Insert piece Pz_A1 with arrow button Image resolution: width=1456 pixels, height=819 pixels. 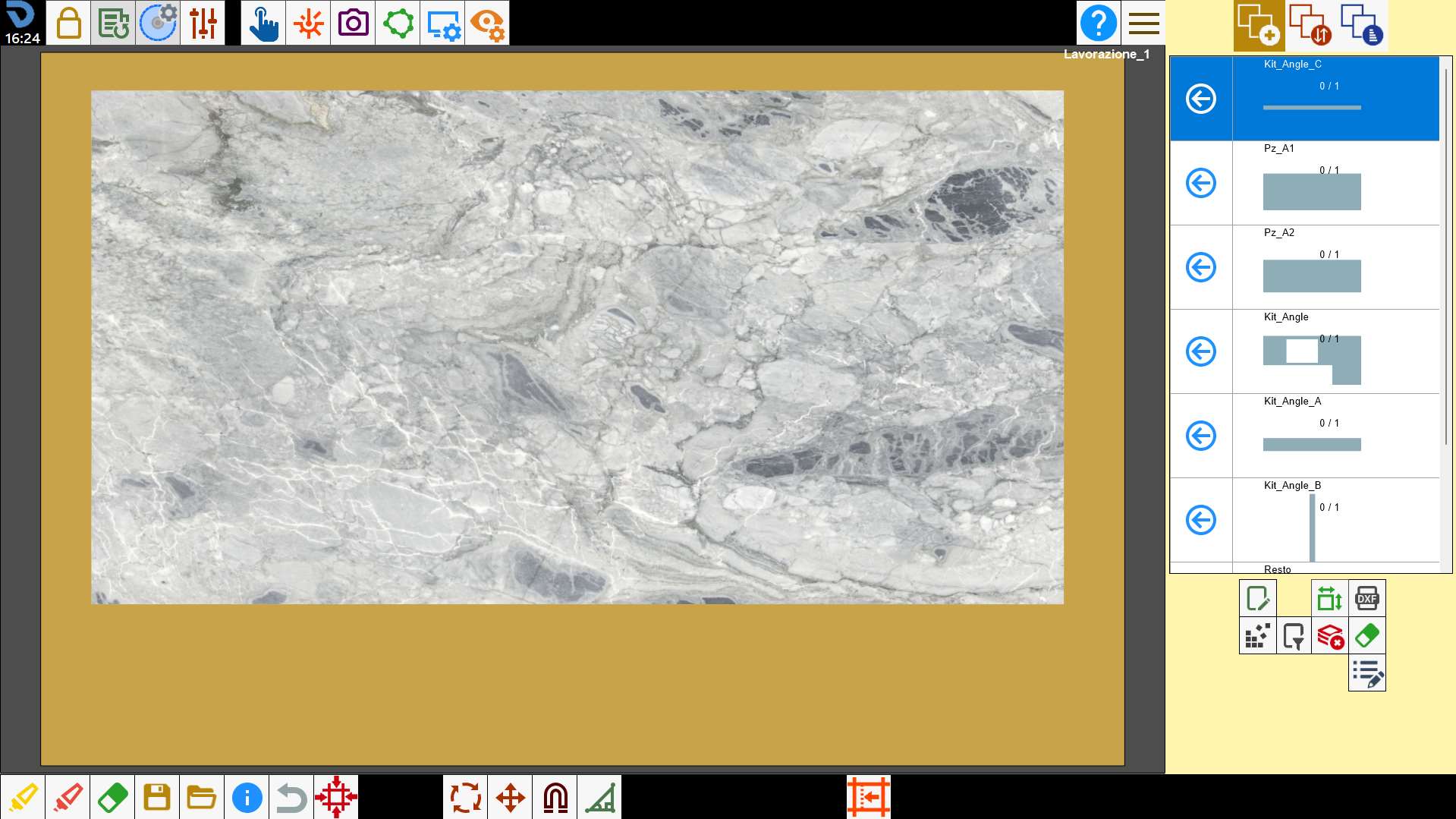[x=1201, y=183]
